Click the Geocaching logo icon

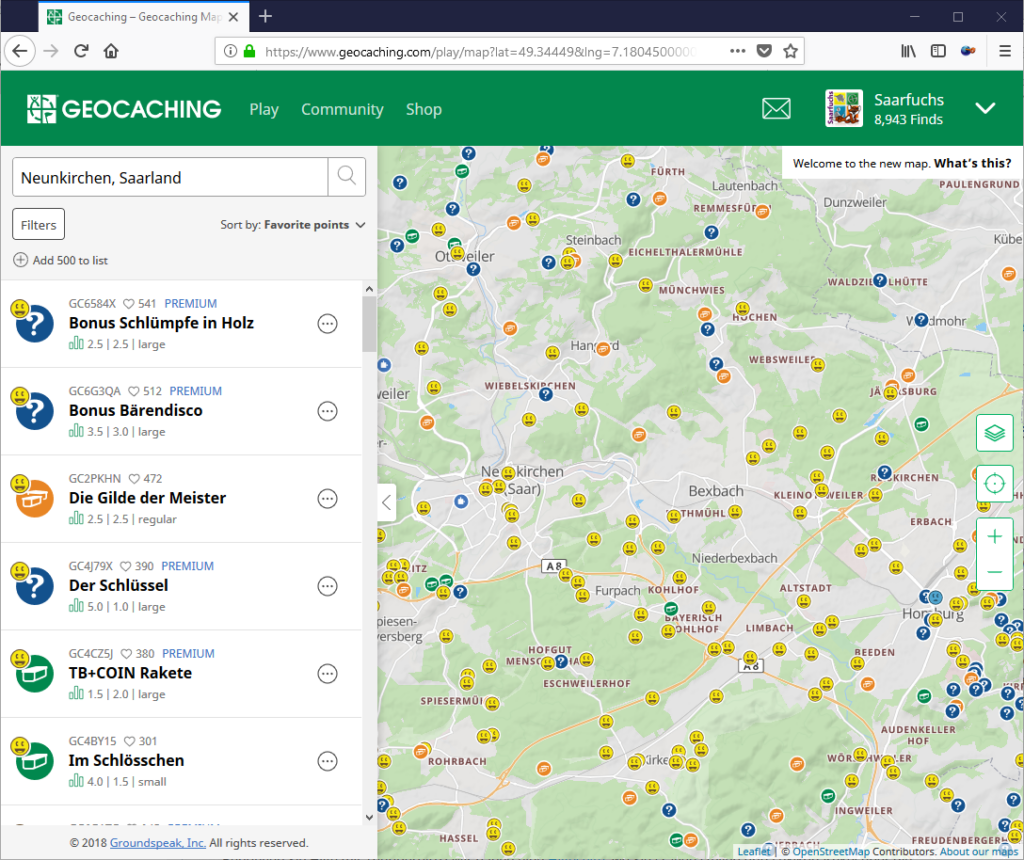pyautogui.click(x=41, y=108)
